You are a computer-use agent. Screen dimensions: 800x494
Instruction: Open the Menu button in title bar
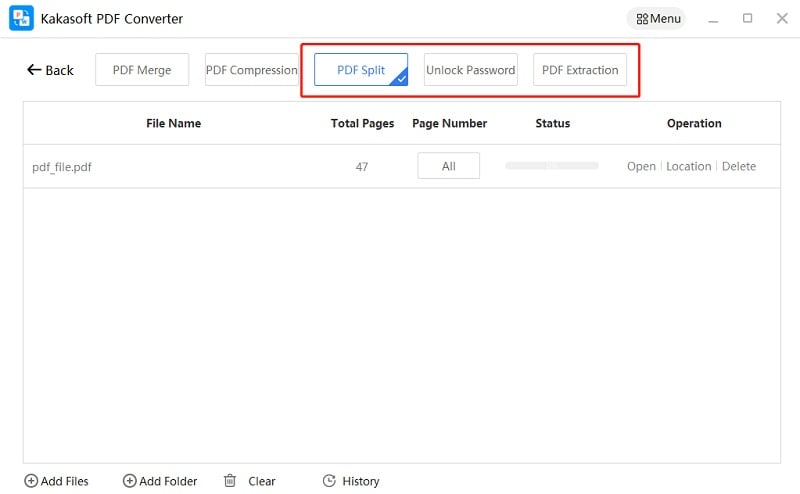coord(656,19)
